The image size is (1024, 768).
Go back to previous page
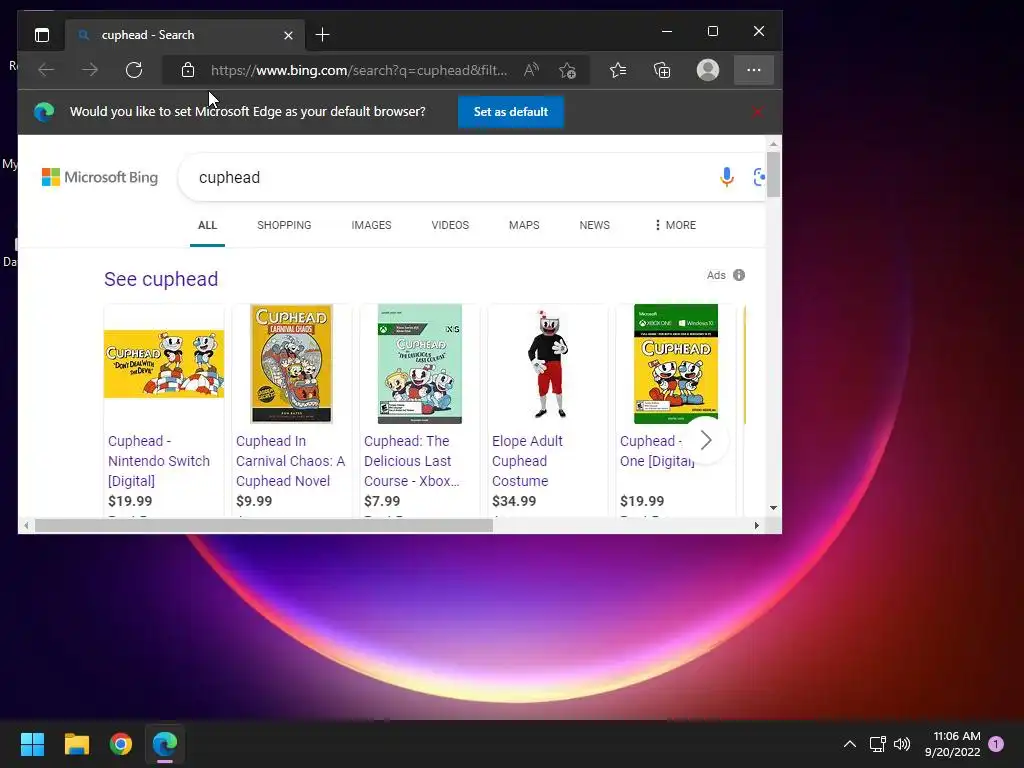point(46,70)
